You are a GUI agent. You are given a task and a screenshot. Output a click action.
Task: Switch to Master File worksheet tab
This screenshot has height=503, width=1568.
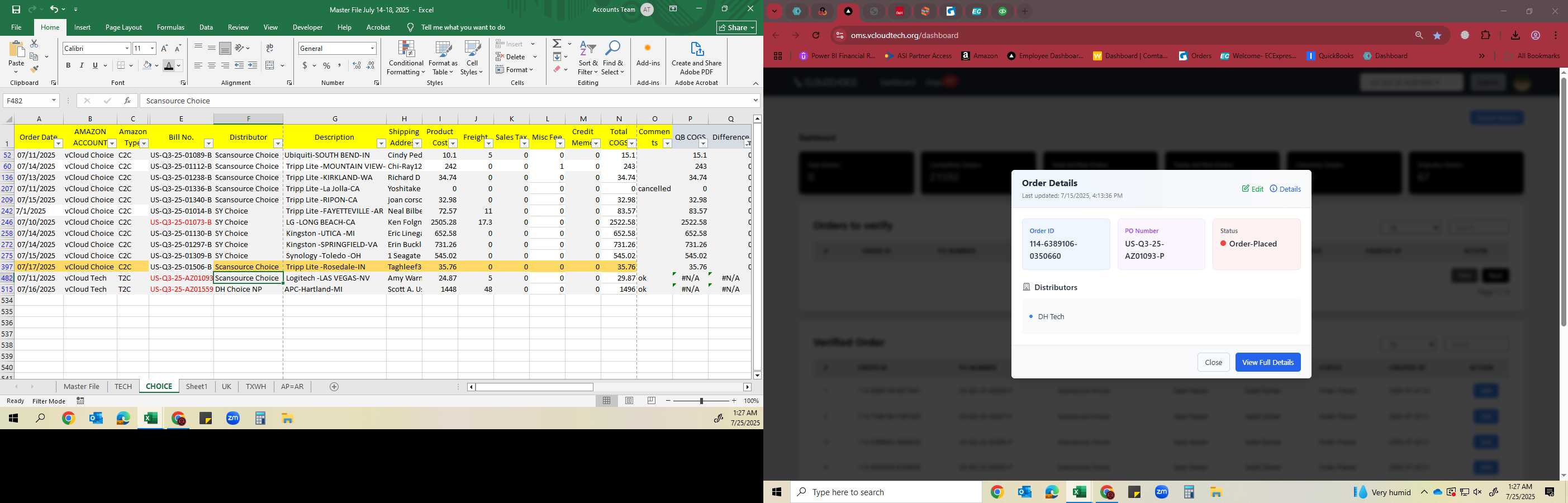click(82, 386)
